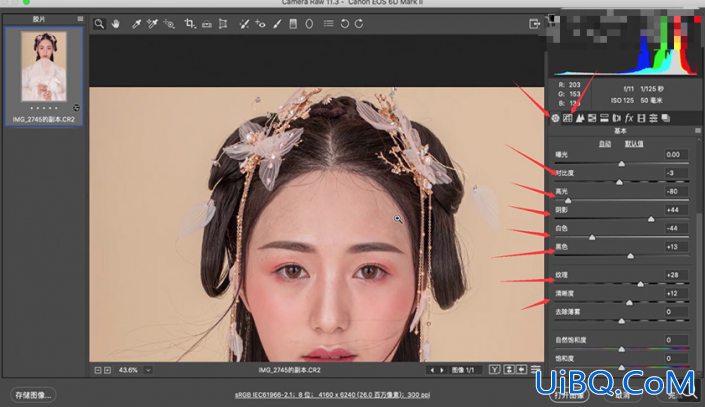Click the Highlights value field -80
Image resolution: width=705 pixels, height=407 pixels.
click(676, 192)
